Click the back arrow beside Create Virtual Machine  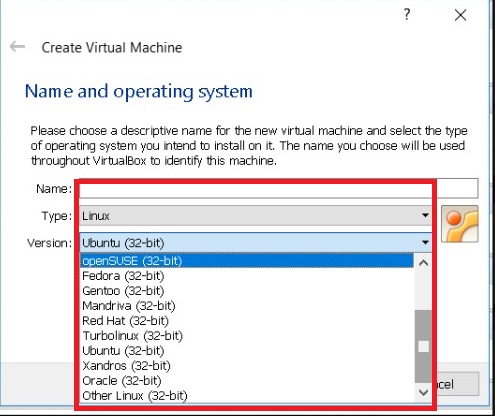click(17, 46)
